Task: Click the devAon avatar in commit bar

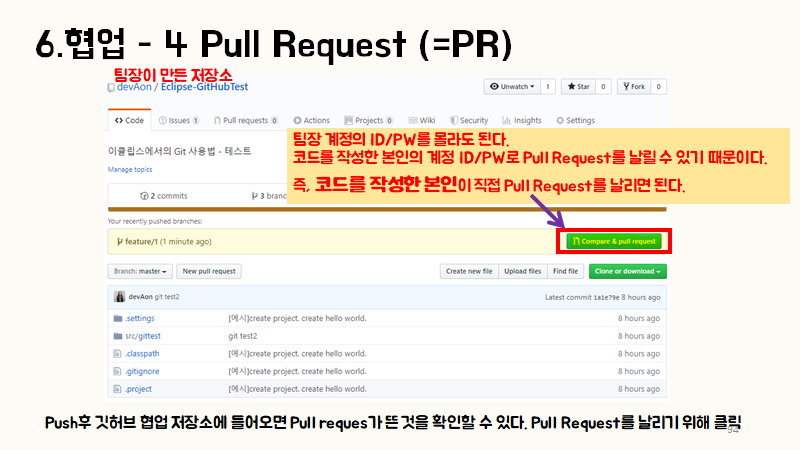Action: (119, 297)
